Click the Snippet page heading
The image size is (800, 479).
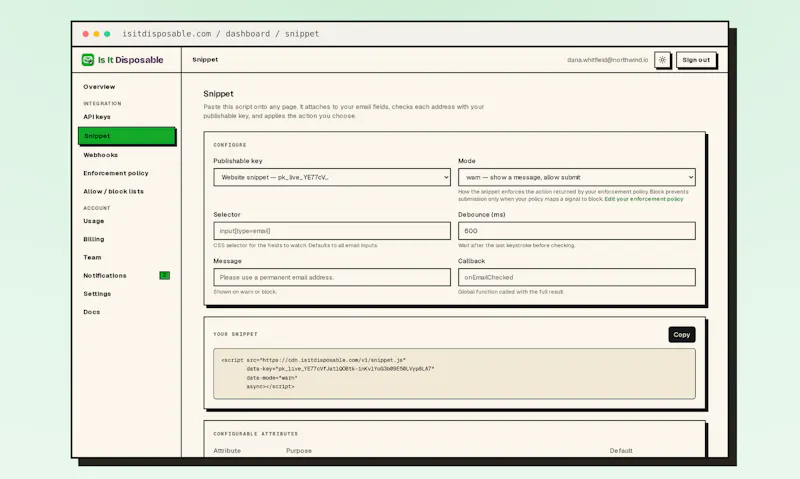[218, 94]
